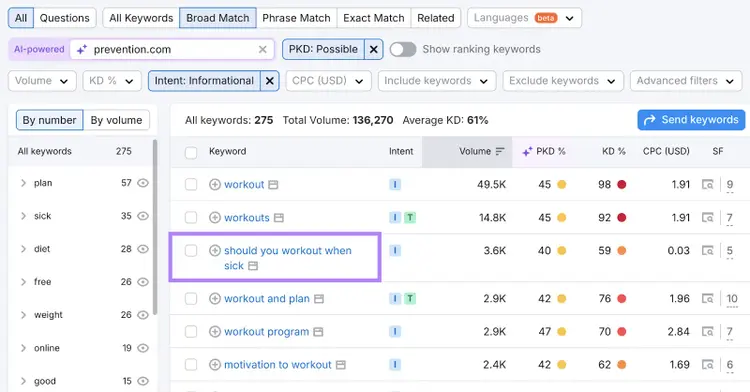Select the Phrase Match tab
750x392 pixels.
[296, 18]
